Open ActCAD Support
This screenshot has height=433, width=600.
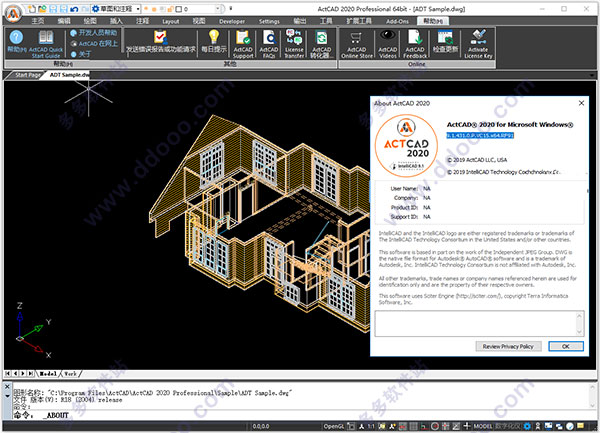point(243,44)
